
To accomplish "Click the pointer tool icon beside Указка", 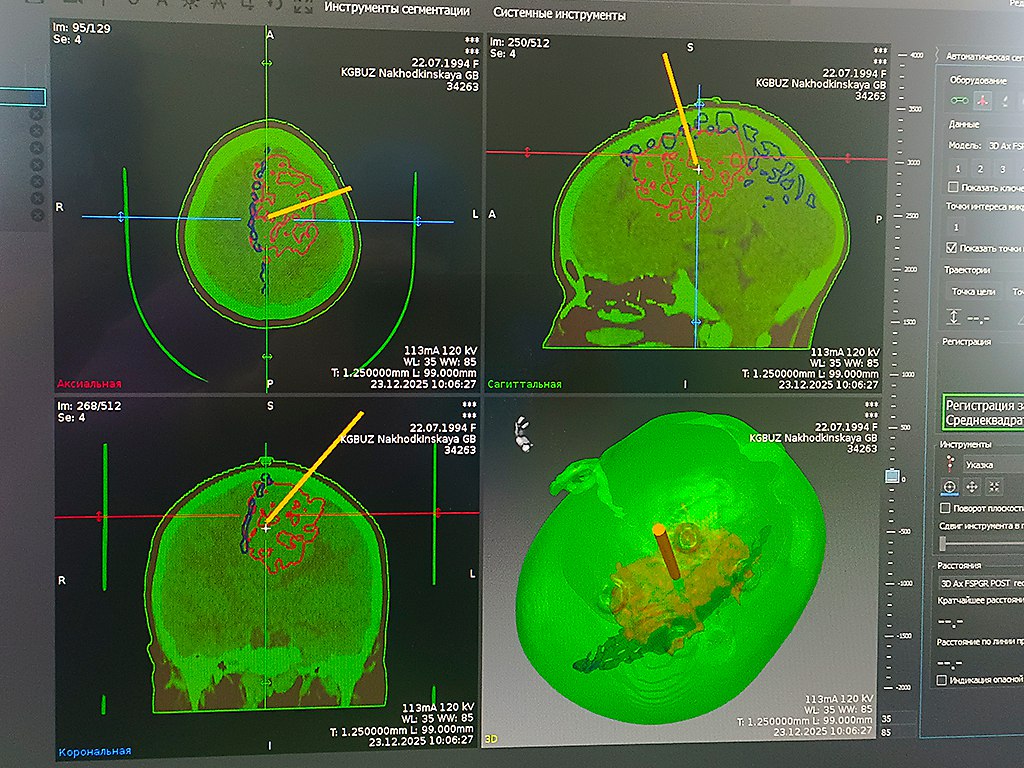I will click(949, 464).
